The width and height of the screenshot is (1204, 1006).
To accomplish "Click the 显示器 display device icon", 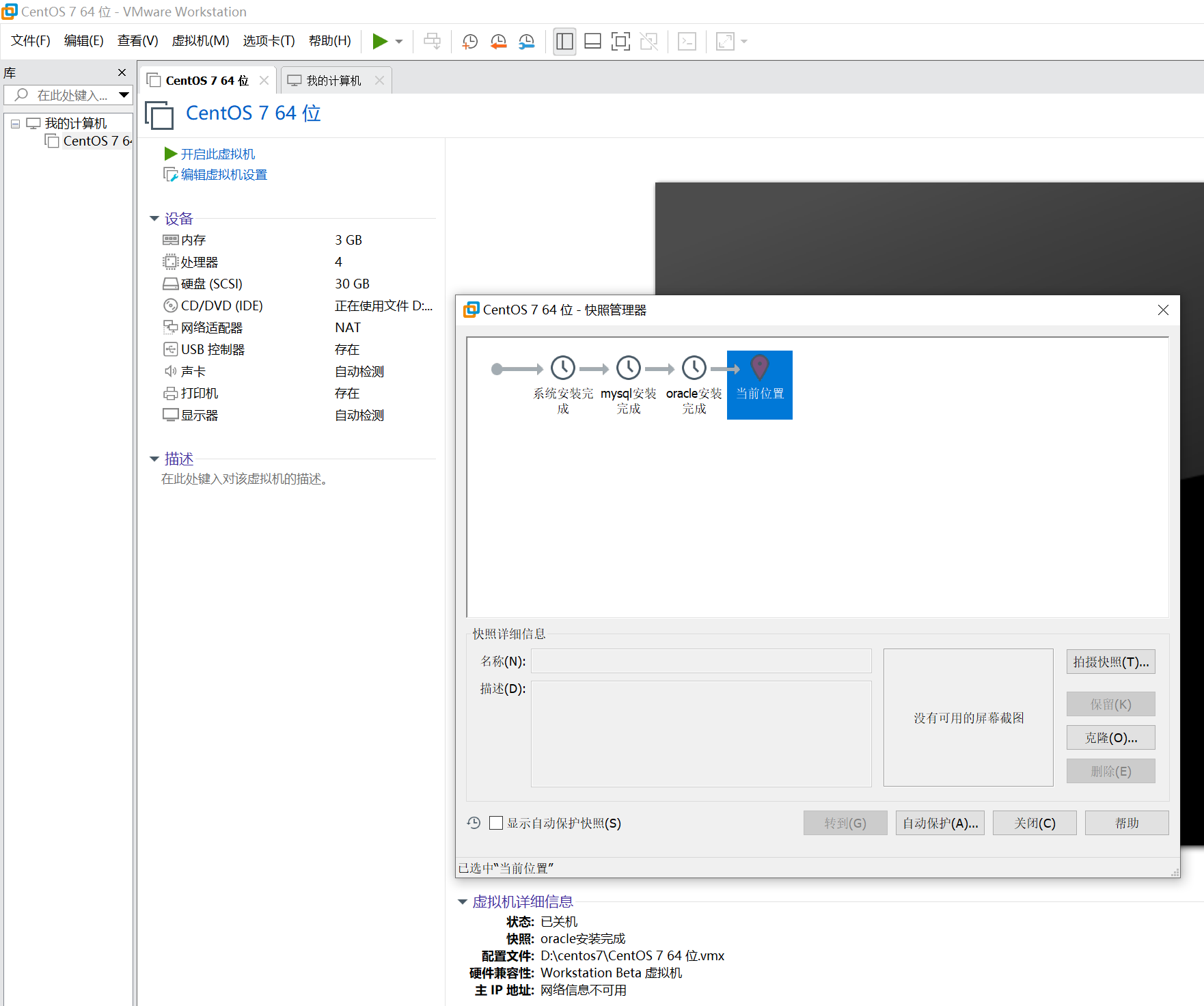I will coord(170,415).
